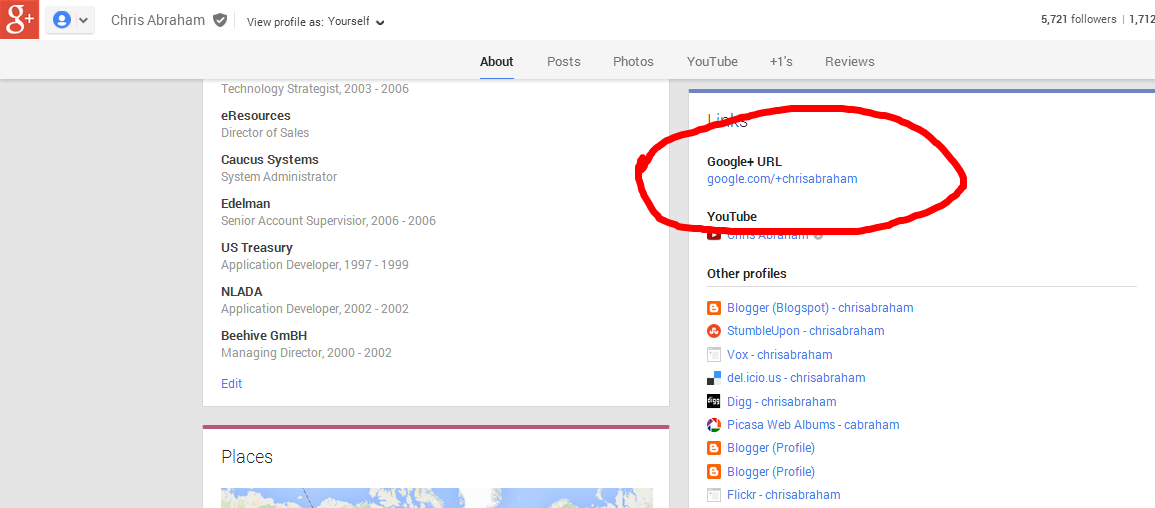
Task: Open the Reviews tab
Action: pyautogui.click(x=849, y=61)
